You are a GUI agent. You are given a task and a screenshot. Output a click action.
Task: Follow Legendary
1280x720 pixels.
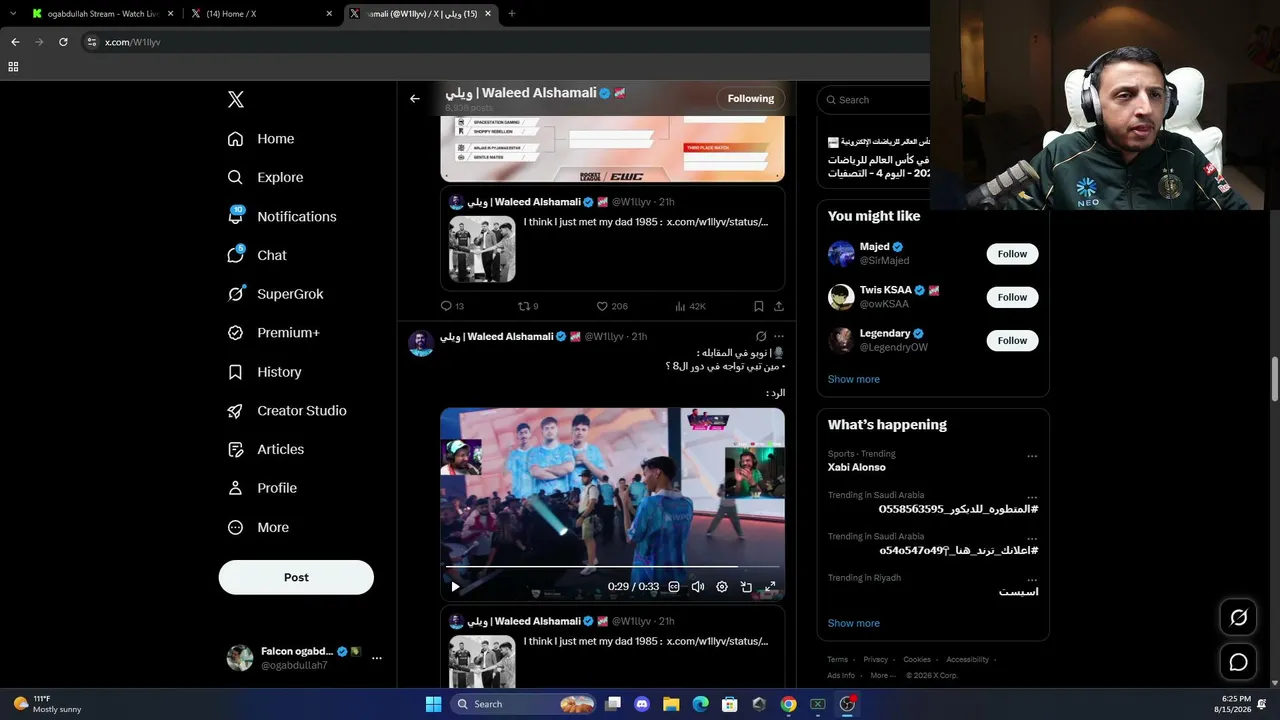coord(1012,340)
